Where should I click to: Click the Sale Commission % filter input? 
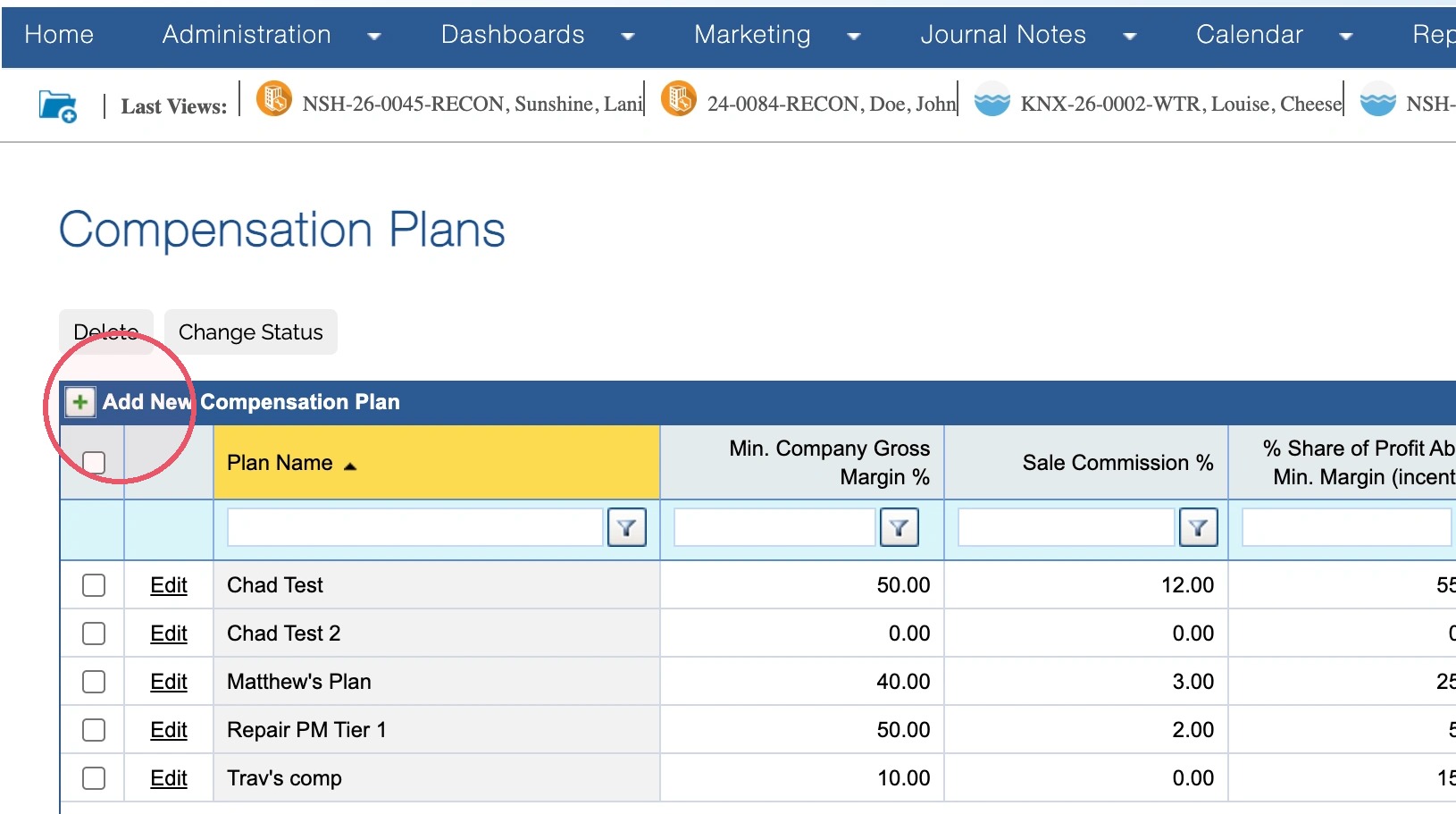click(x=1067, y=527)
